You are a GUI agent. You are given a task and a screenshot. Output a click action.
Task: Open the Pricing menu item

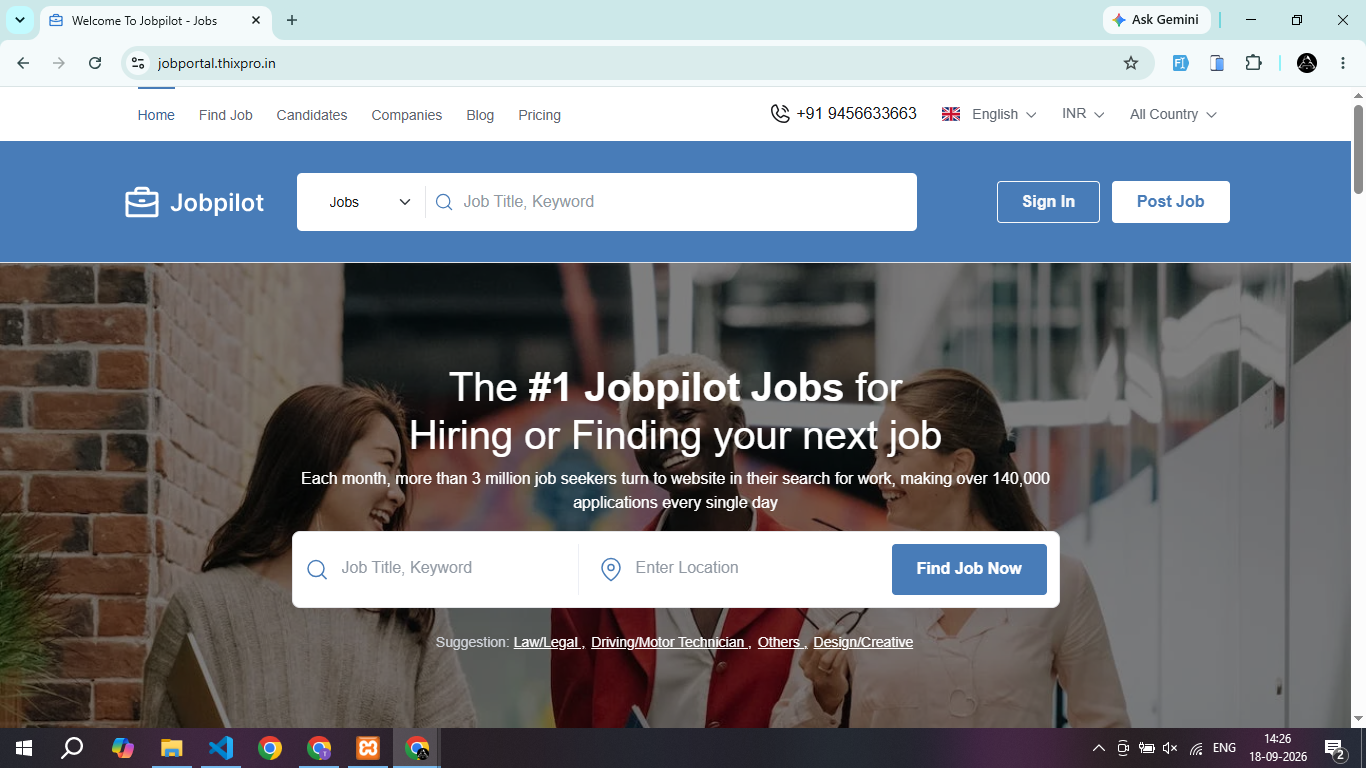[x=540, y=115]
